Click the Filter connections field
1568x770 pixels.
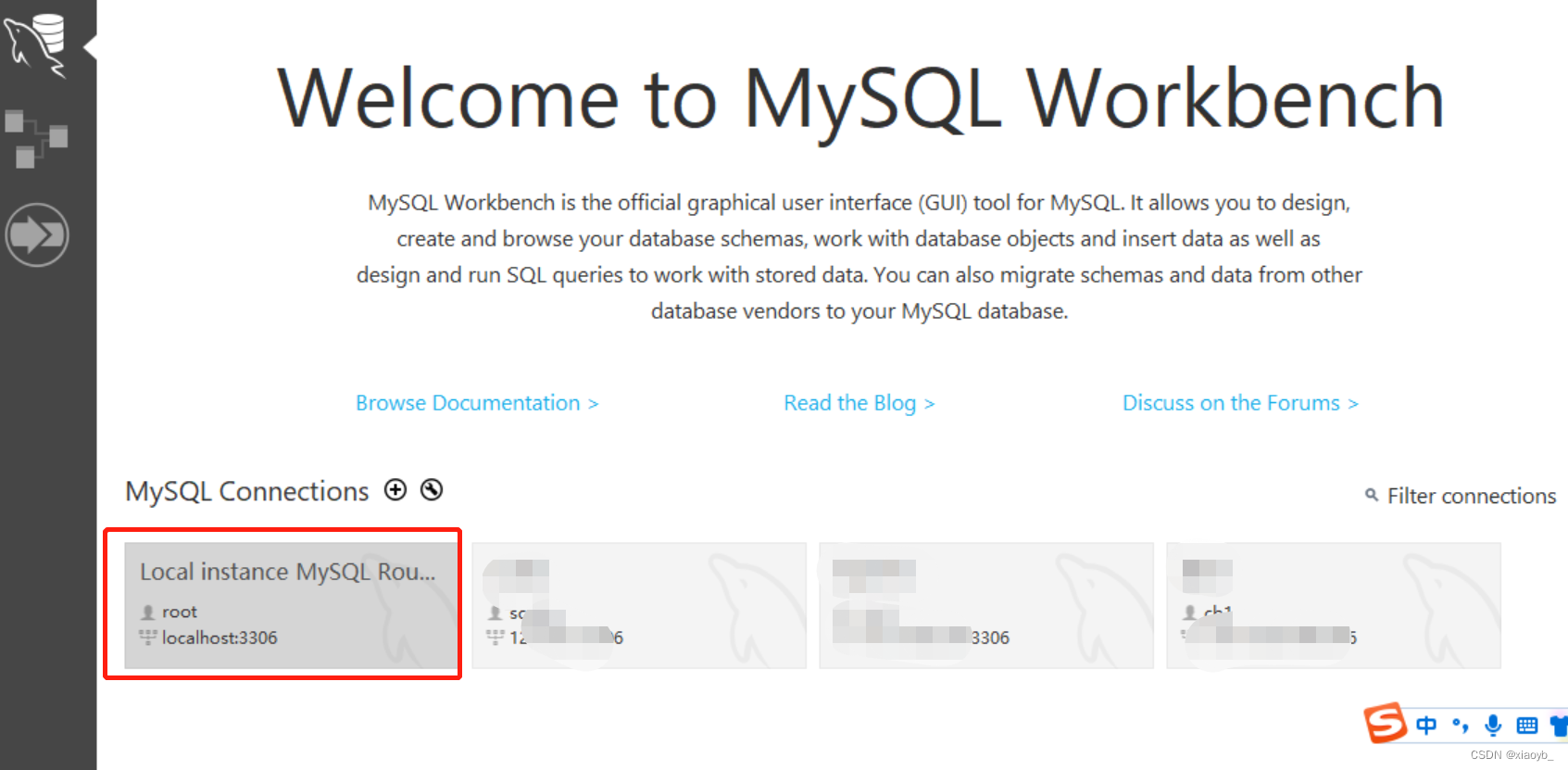point(1471,496)
